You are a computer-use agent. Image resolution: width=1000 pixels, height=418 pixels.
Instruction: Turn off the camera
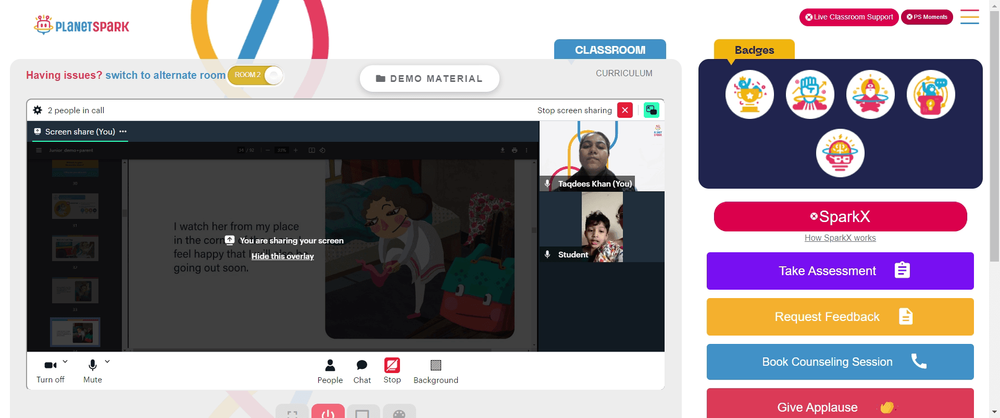50,371
